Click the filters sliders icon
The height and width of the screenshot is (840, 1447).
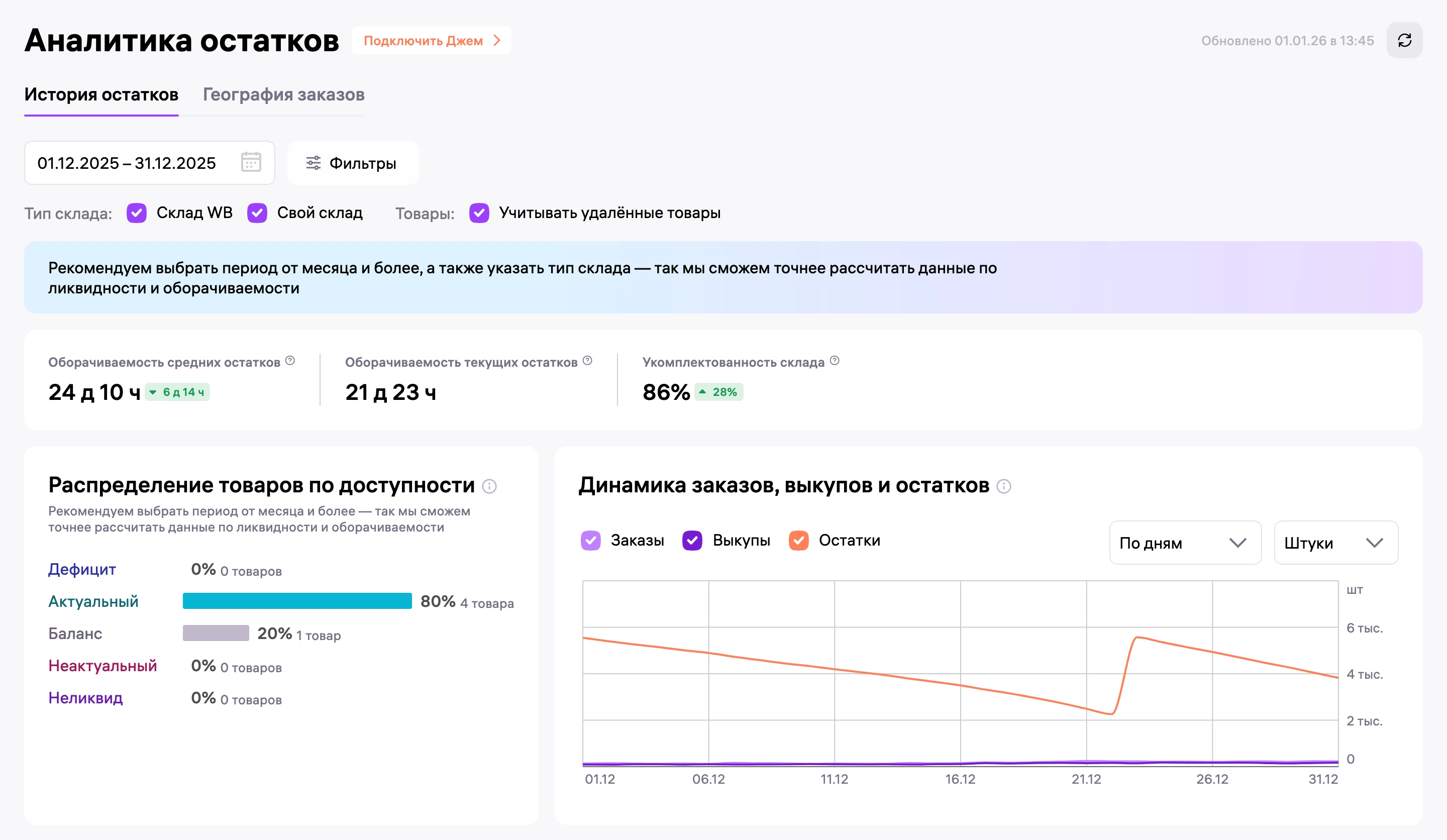pos(313,163)
